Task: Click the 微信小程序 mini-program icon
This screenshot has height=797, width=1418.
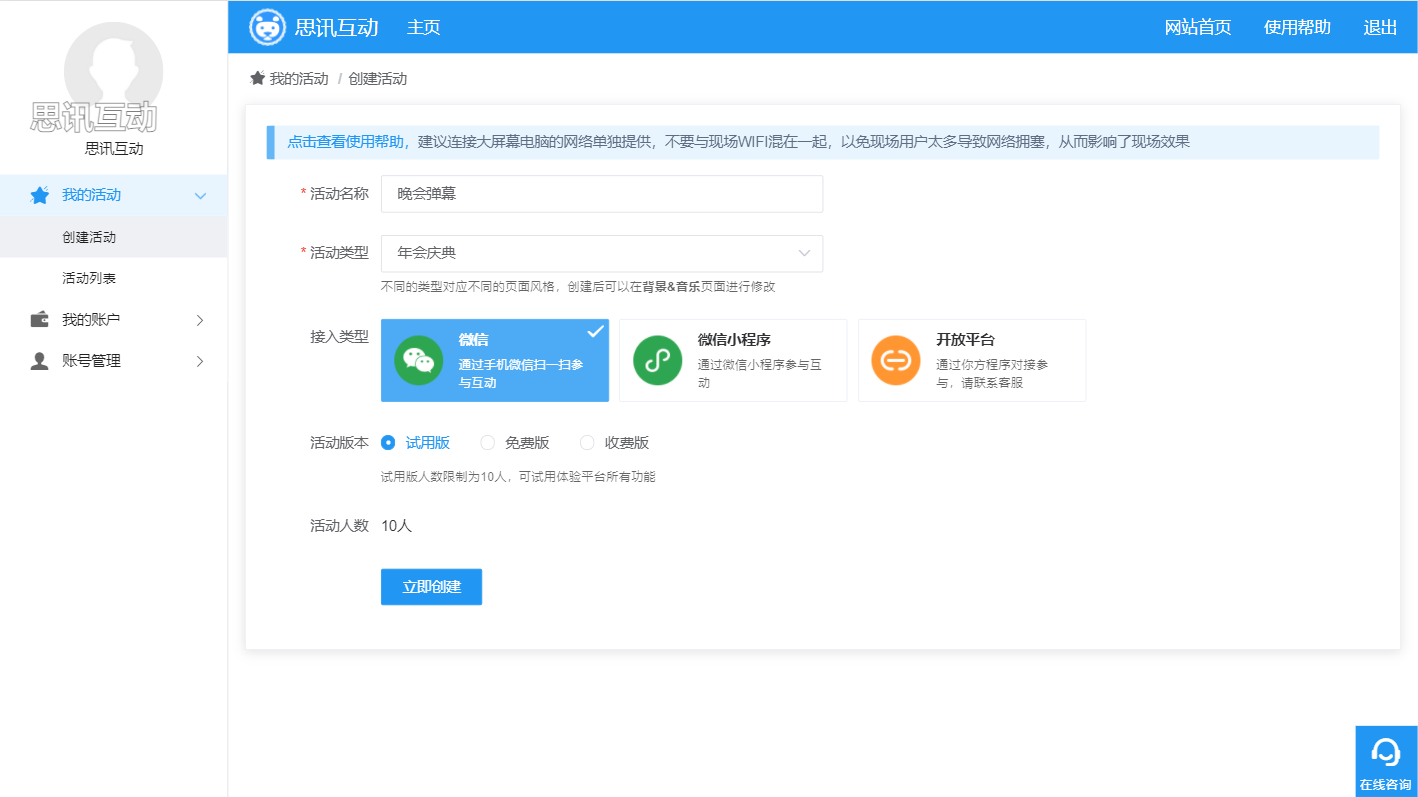Action: point(657,360)
